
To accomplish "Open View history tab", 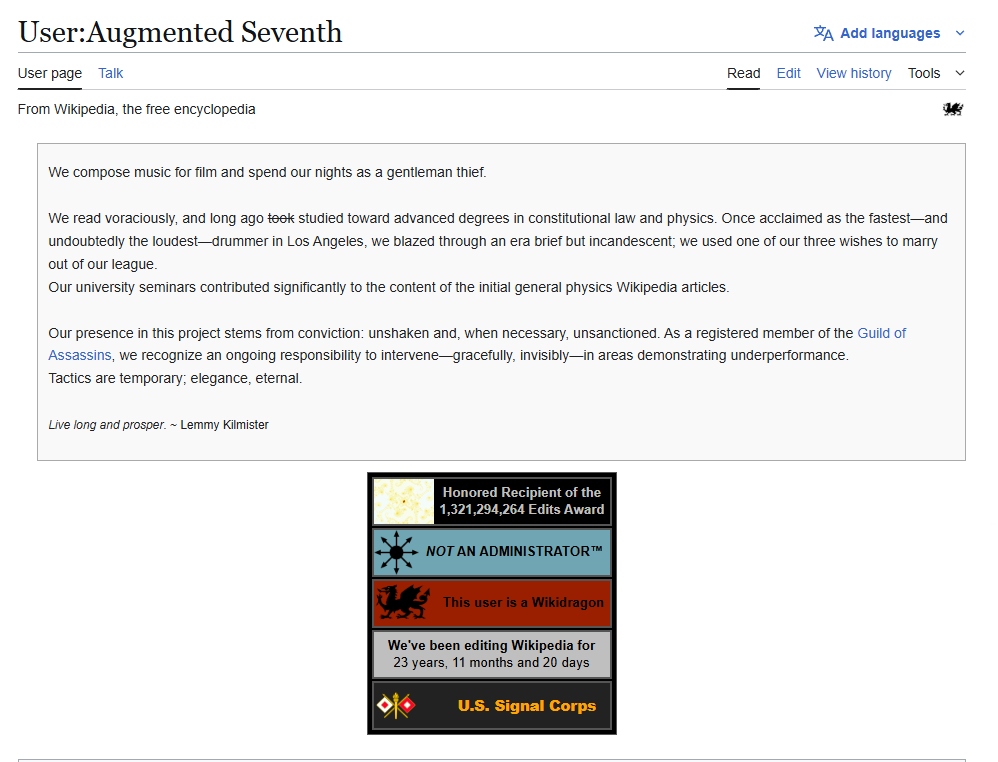I will pyautogui.click(x=854, y=73).
